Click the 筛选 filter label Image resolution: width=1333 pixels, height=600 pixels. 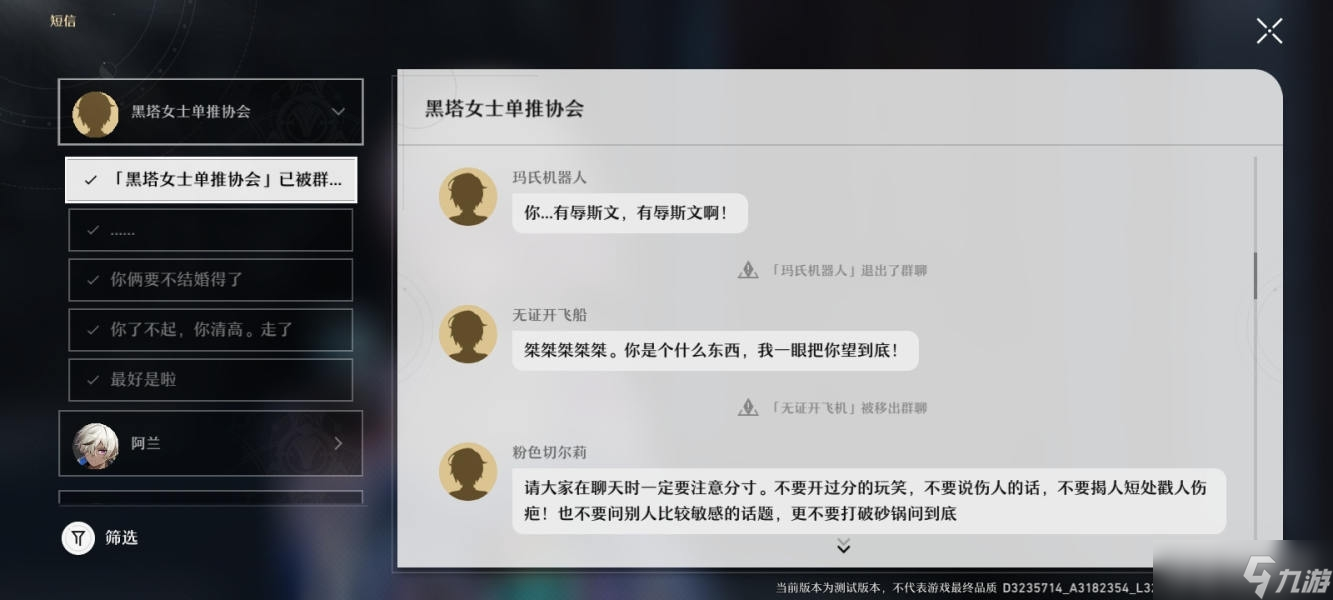tap(121, 538)
